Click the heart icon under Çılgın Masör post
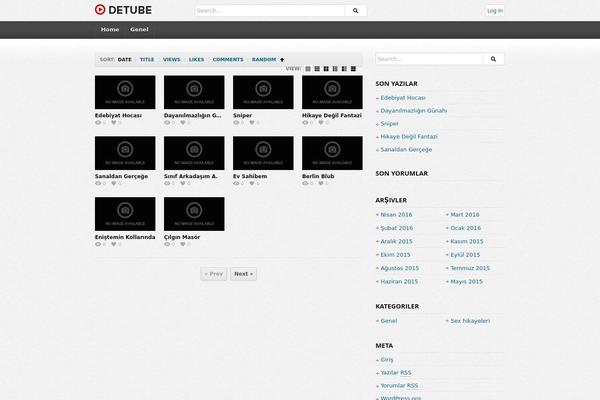 tap(183, 244)
